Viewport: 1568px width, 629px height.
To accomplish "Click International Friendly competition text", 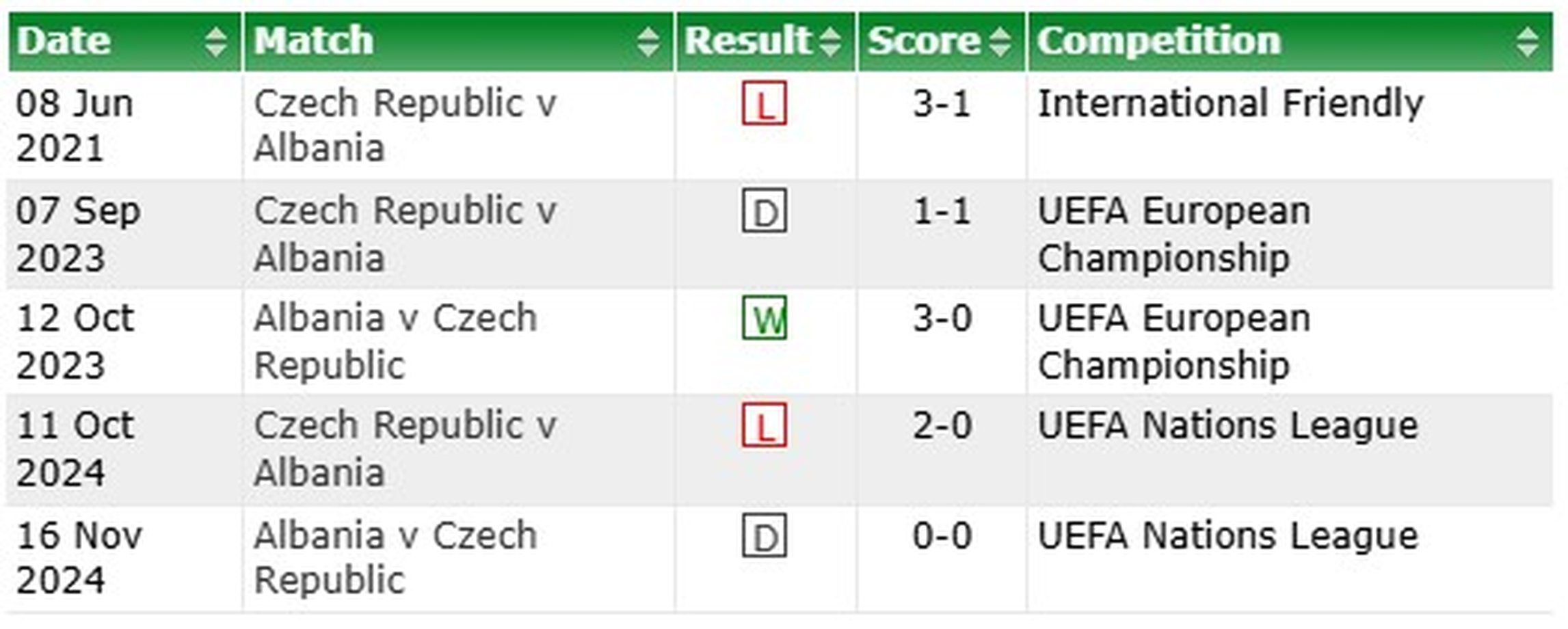I will pyautogui.click(x=1230, y=104).
